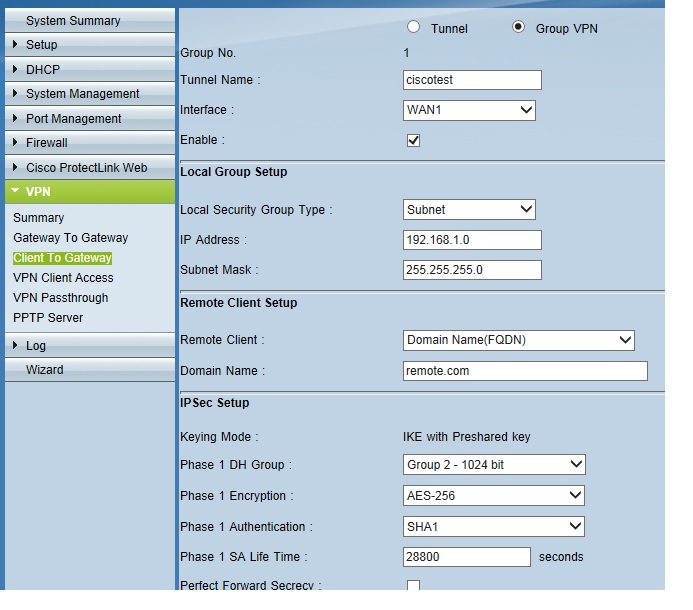Viewport: 693px width, 610px height.
Task: Click the Setup arrow icon
Action: tap(15, 44)
